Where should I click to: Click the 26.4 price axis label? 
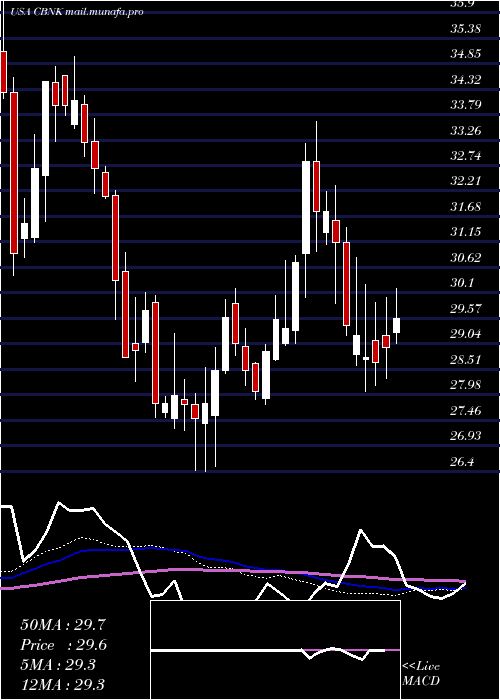(x=462, y=462)
